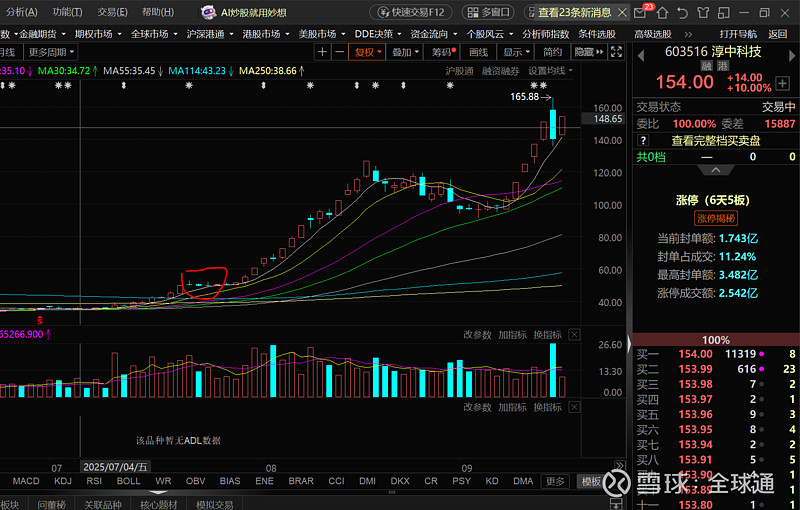Select the 条件选股 menu item

coord(596,34)
